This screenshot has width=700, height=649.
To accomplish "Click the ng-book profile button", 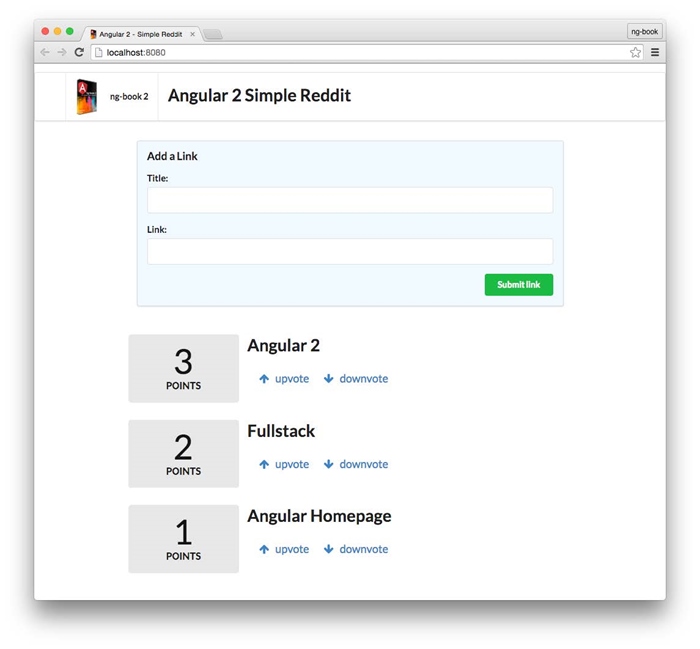I will 644,32.
